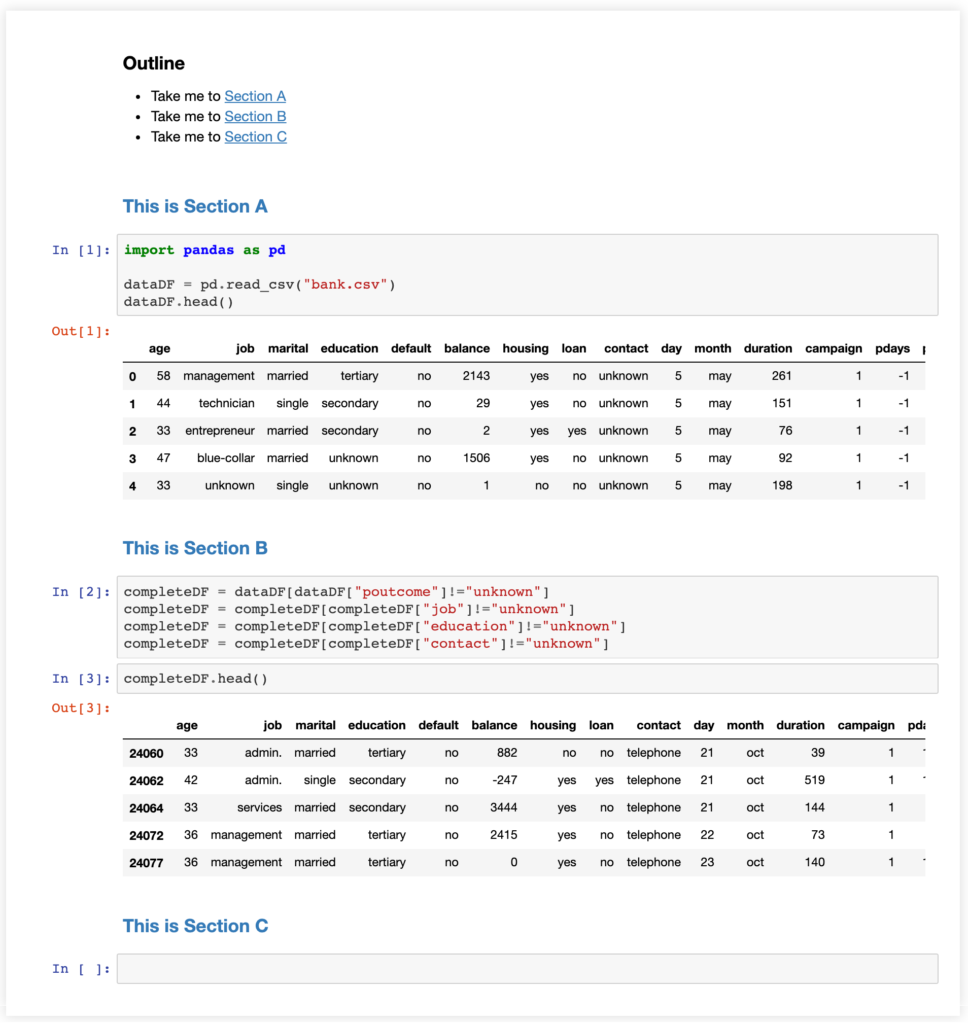
Task: Open the Section A link
Action: [255, 95]
